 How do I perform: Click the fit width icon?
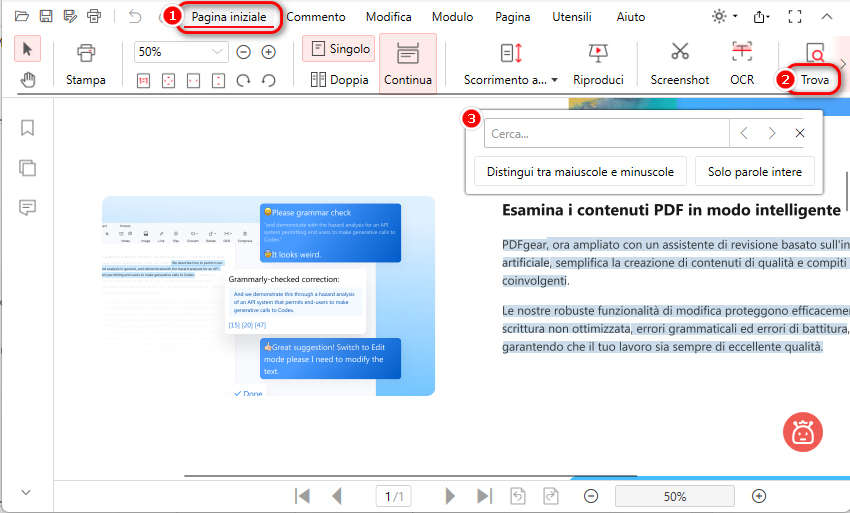[x=194, y=81]
